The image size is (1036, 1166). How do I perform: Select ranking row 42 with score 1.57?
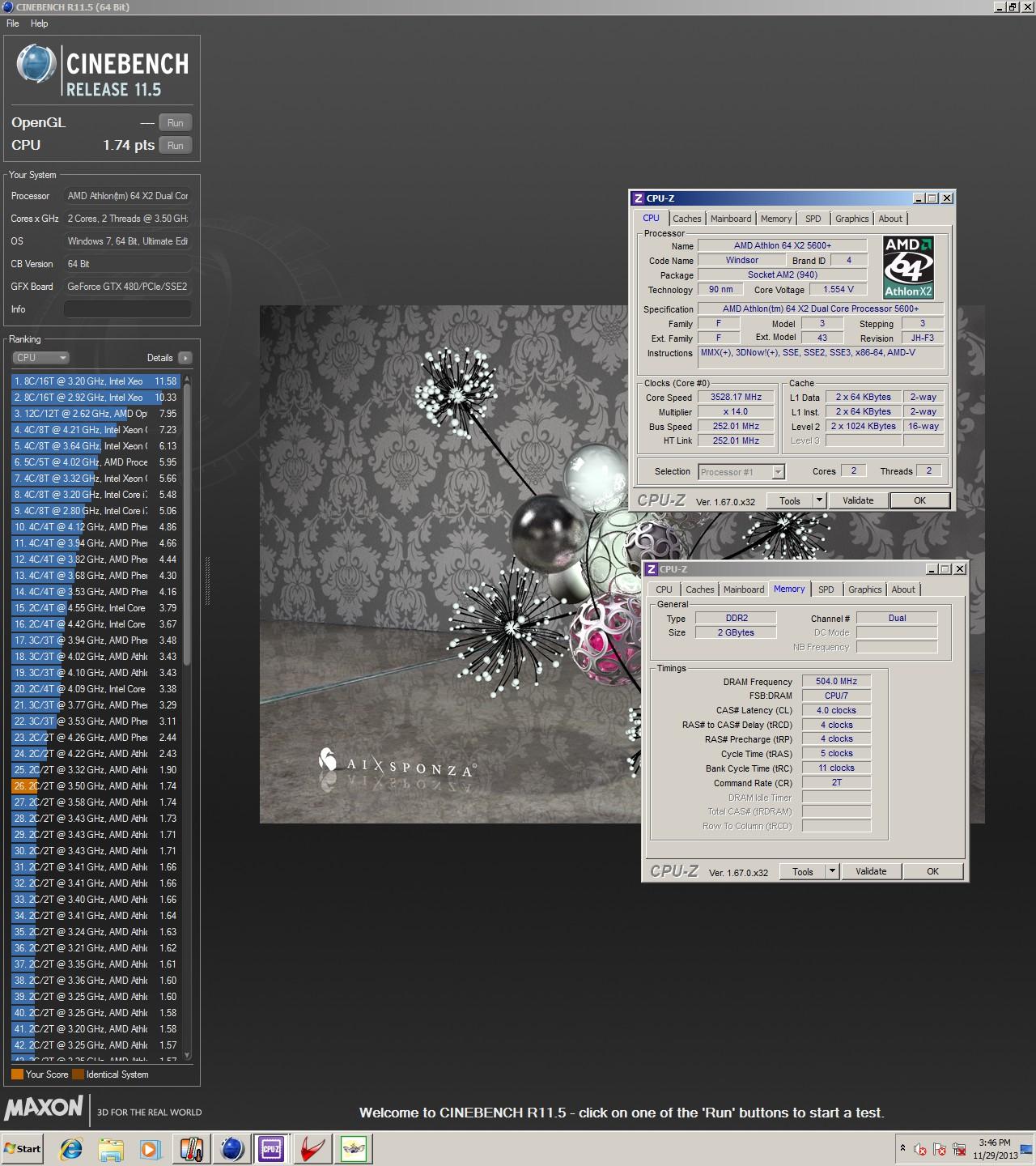[96, 1045]
